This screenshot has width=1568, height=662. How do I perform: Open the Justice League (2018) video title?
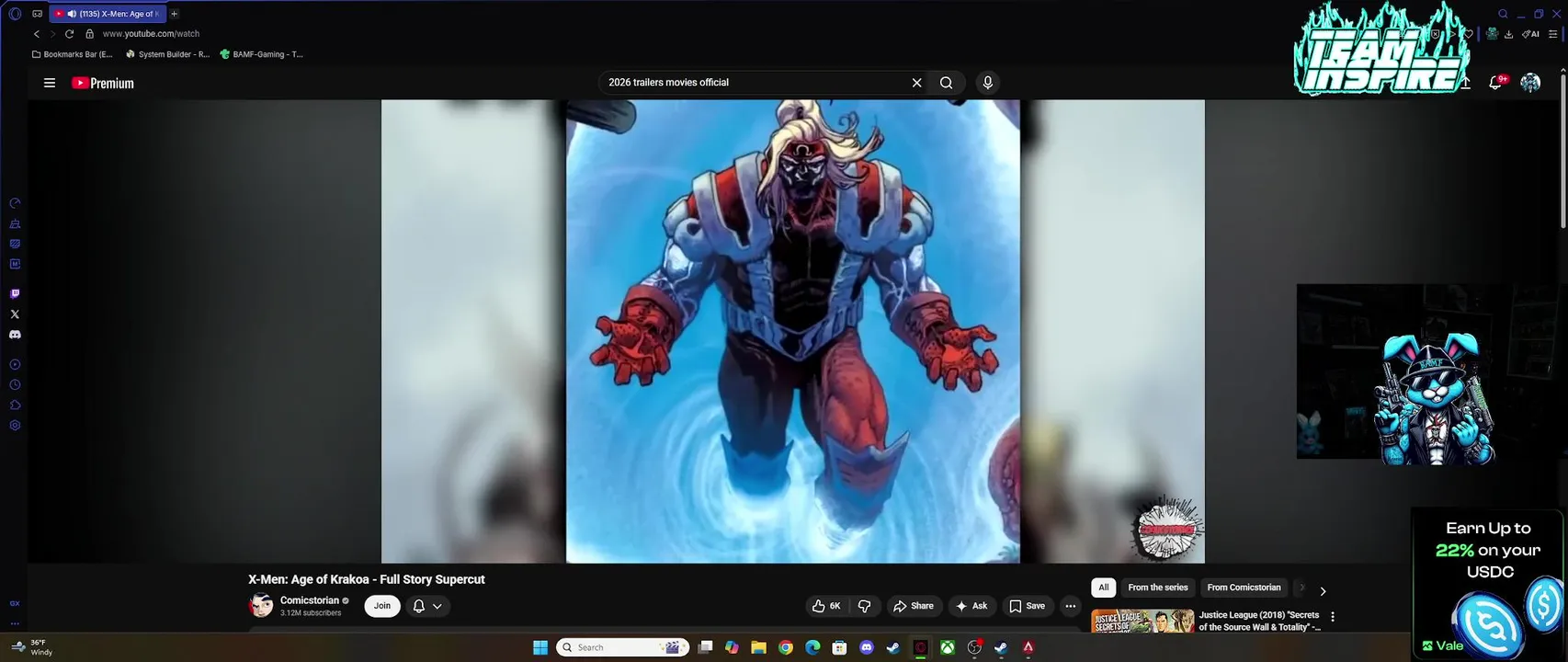[x=1258, y=621]
